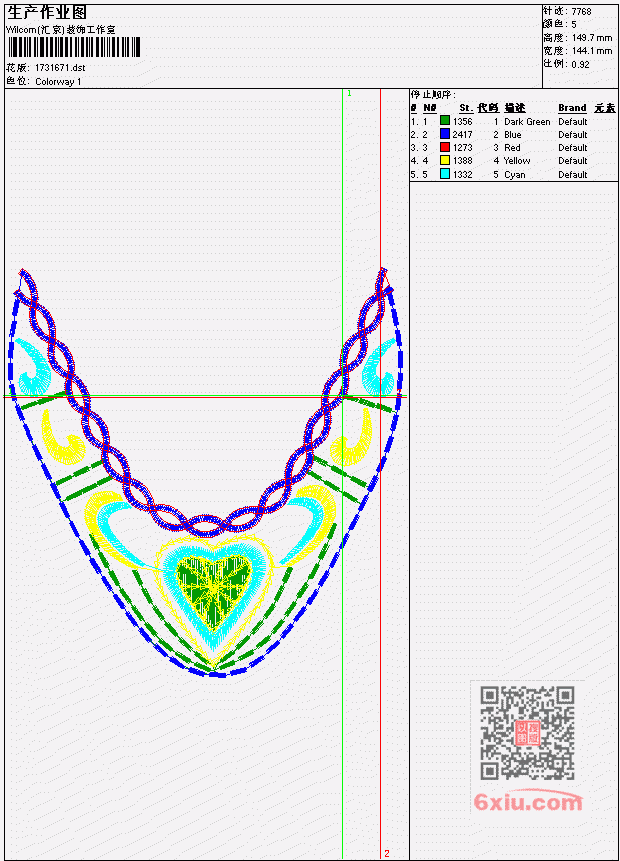The image size is (620, 861).
Task: Click stitch count 1356 in Dark Green row
Action: point(462,121)
